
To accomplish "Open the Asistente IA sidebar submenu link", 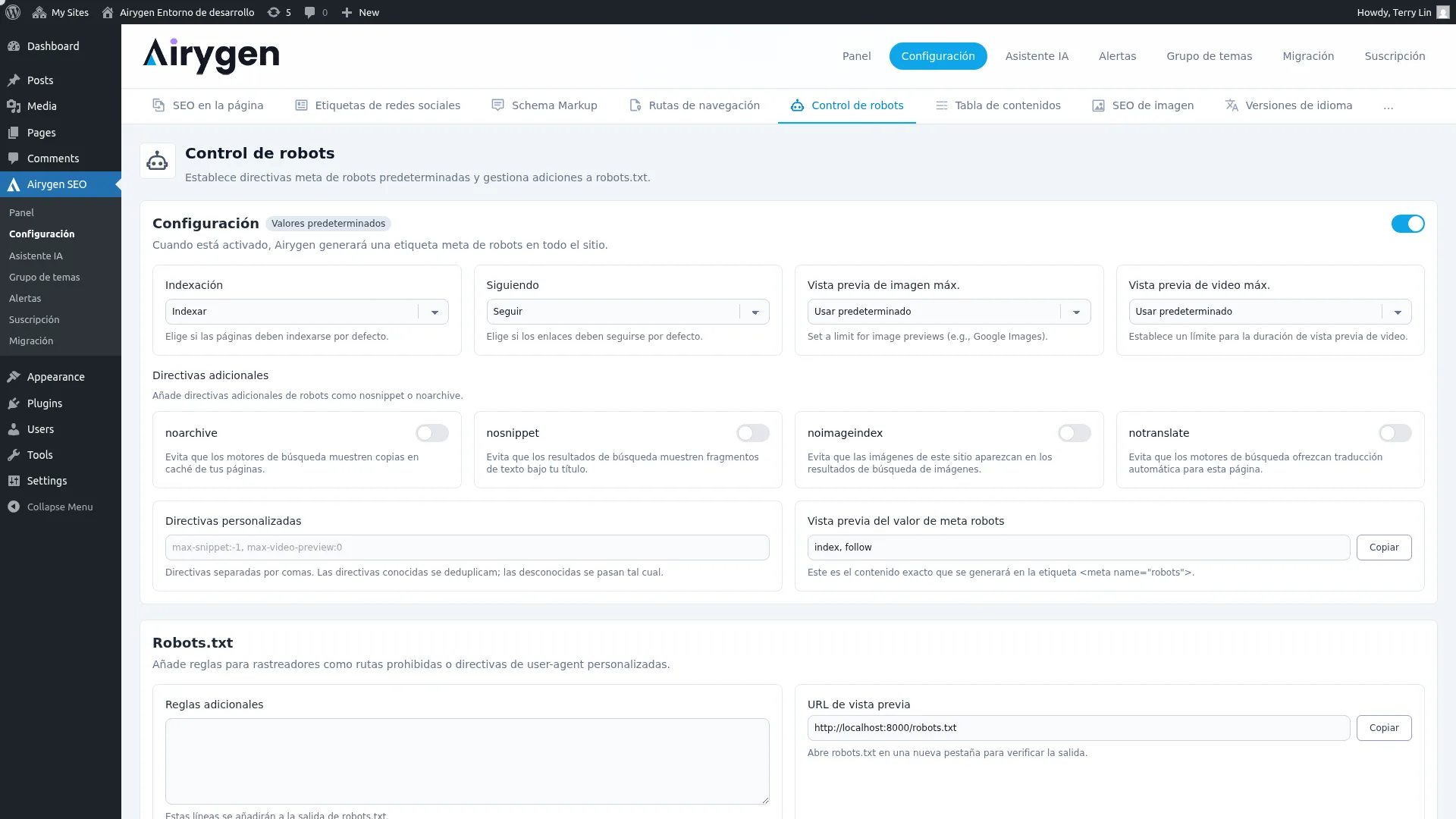I will tap(36, 256).
